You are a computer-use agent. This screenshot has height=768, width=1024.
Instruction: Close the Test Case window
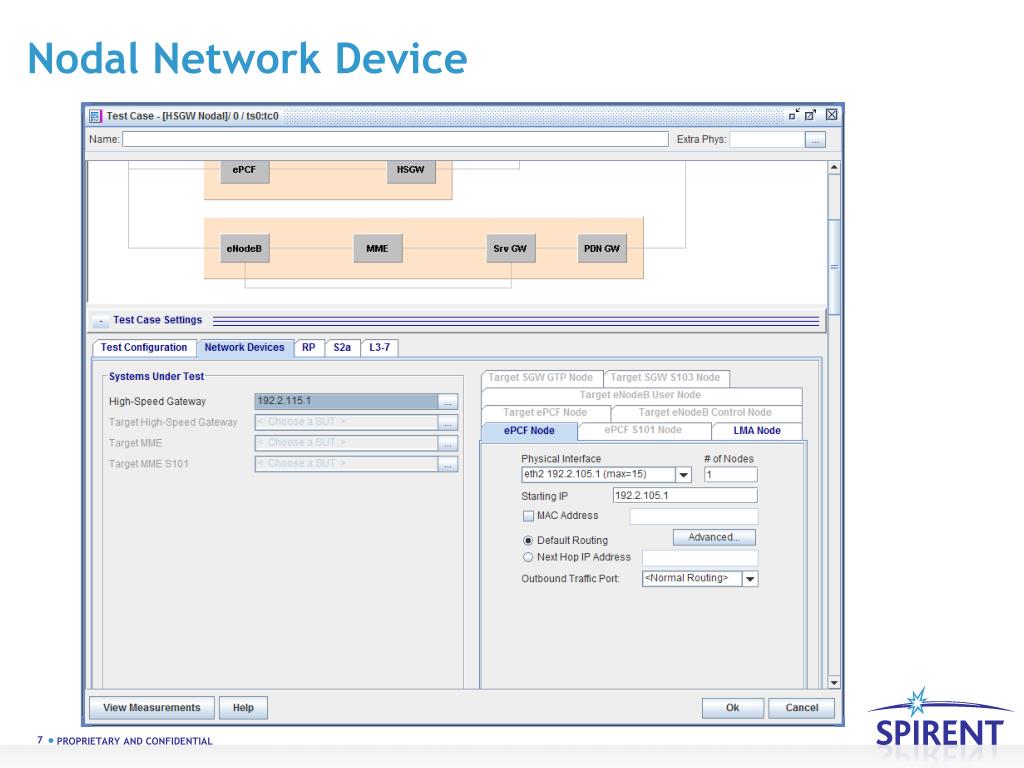[831, 115]
